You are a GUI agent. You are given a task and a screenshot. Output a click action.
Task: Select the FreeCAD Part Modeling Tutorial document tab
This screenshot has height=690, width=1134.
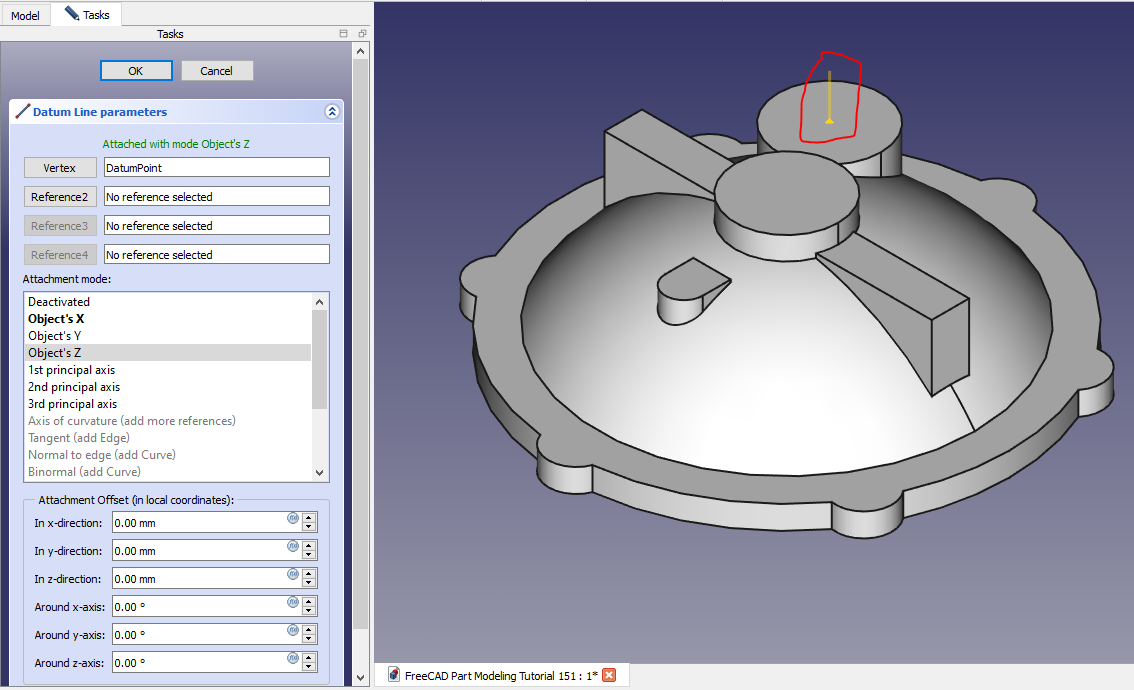tap(500, 675)
